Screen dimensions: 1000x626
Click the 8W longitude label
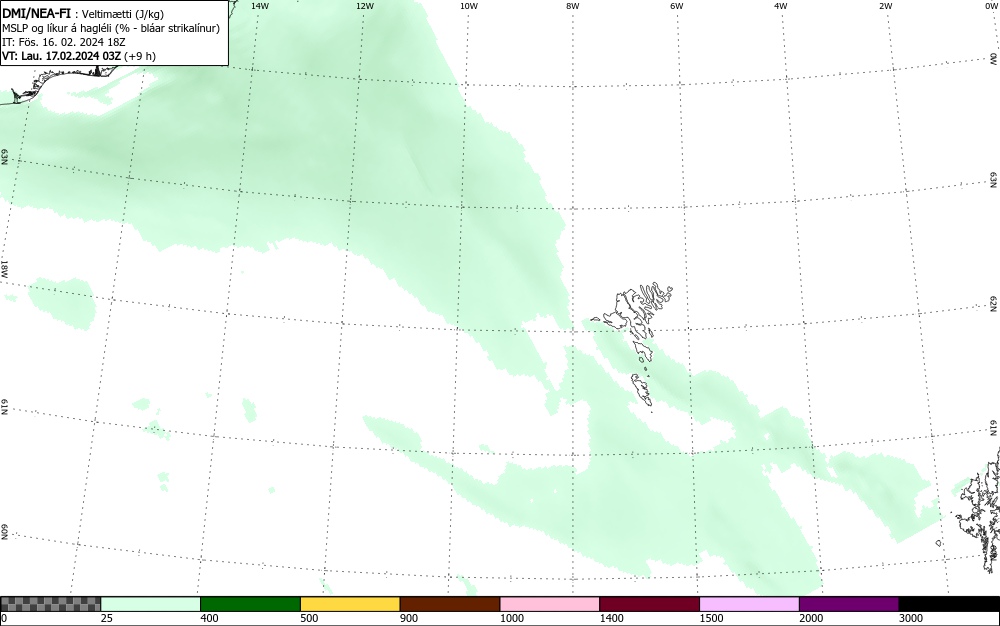point(573,6)
